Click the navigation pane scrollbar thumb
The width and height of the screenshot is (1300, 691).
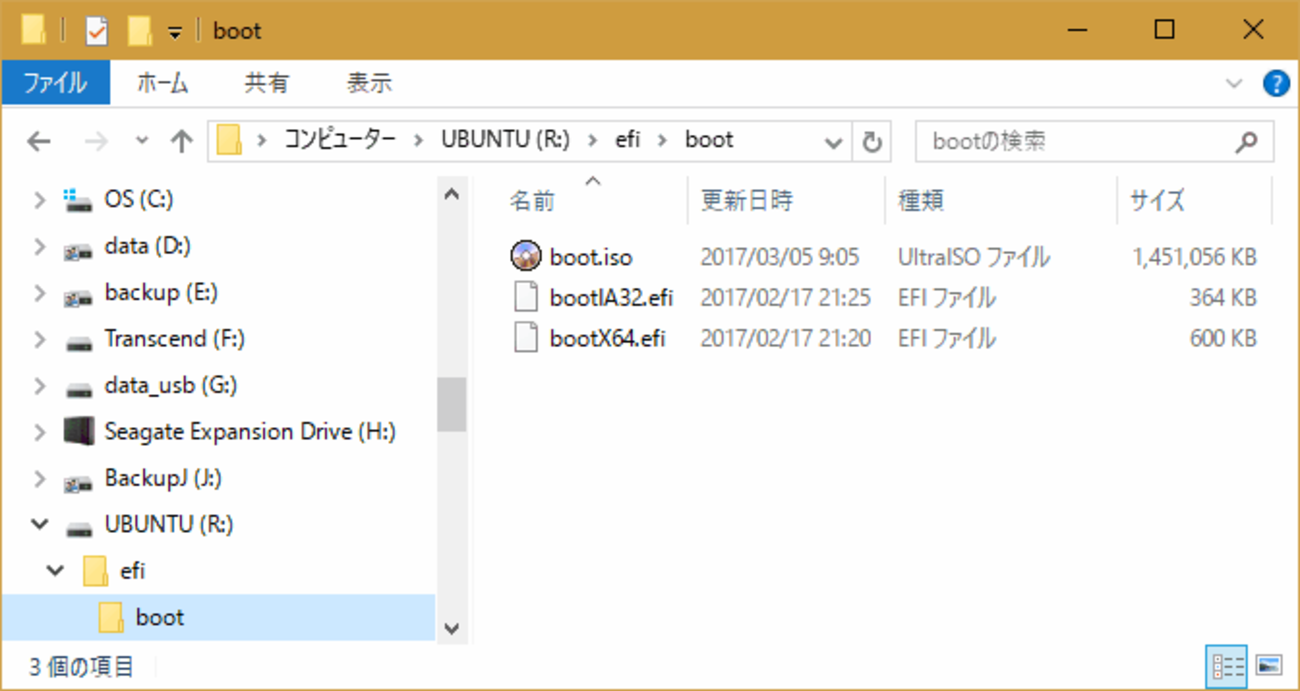(x=451, y=404)
